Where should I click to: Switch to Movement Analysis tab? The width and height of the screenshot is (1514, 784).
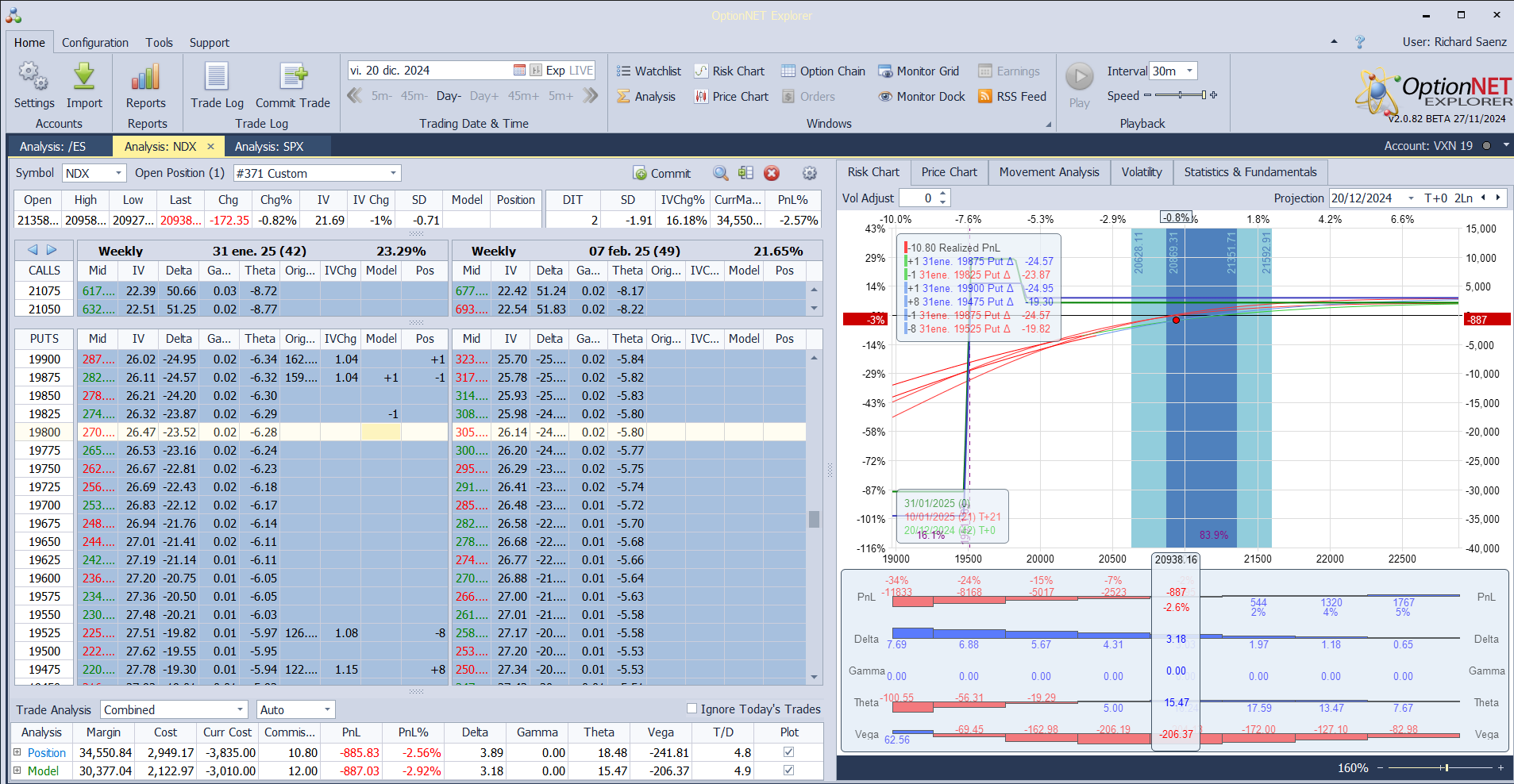tap(1050, 172)
